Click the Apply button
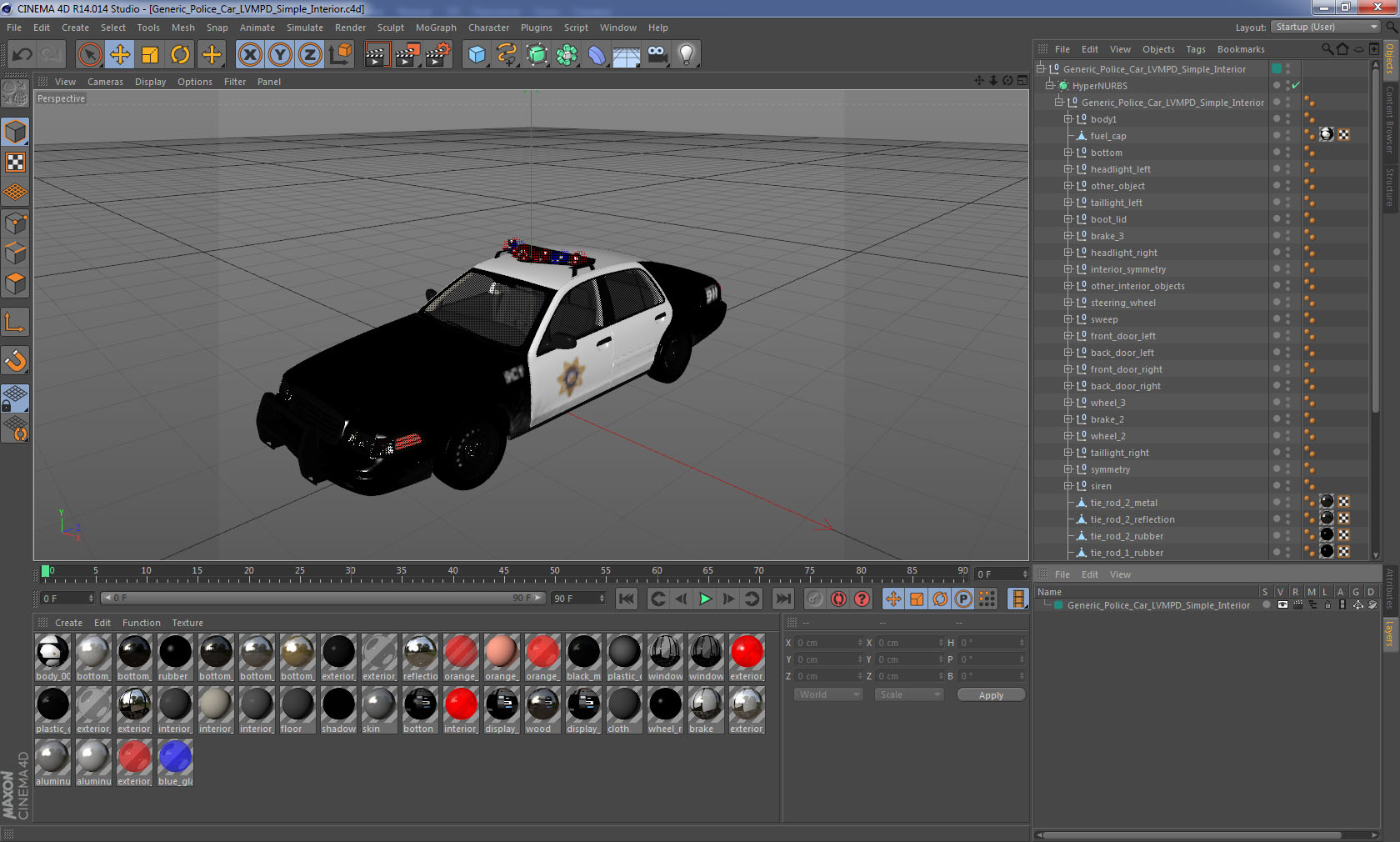The image size is (1400, 842). [x=991, y=694]
